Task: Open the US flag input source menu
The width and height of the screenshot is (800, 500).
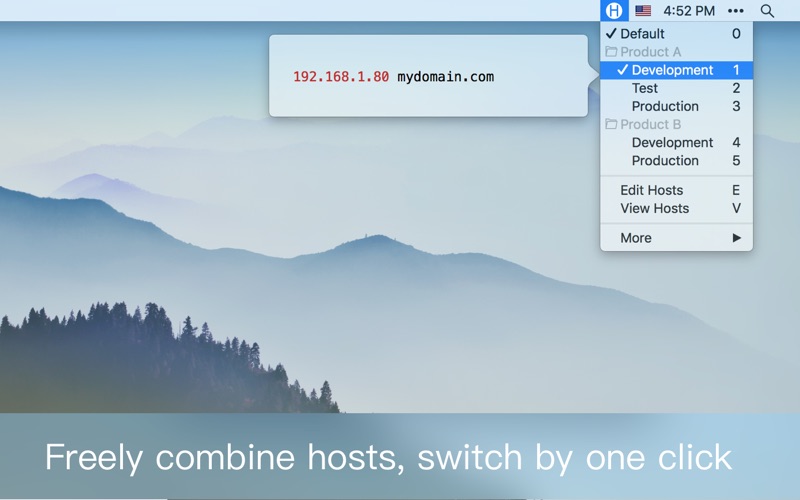Action: (x=643, y=11)
